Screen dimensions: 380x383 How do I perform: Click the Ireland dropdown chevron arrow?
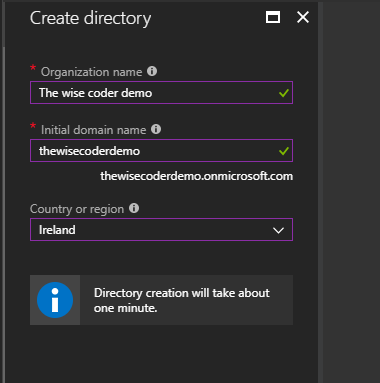pos(278,230)
